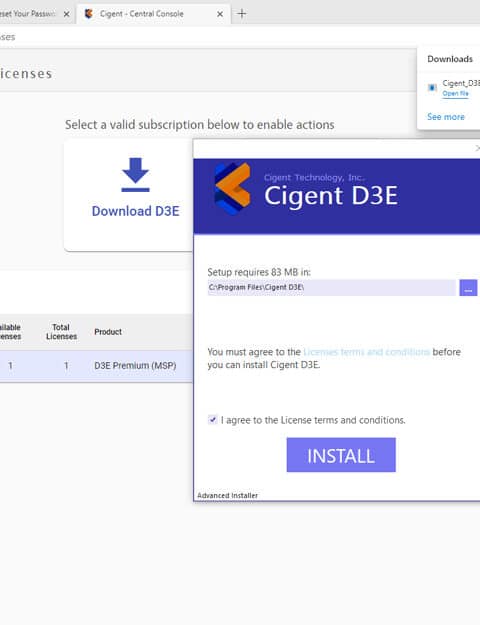Close the Reset Your Password tab
Screen dimensions: 480x625
point(66,14)
